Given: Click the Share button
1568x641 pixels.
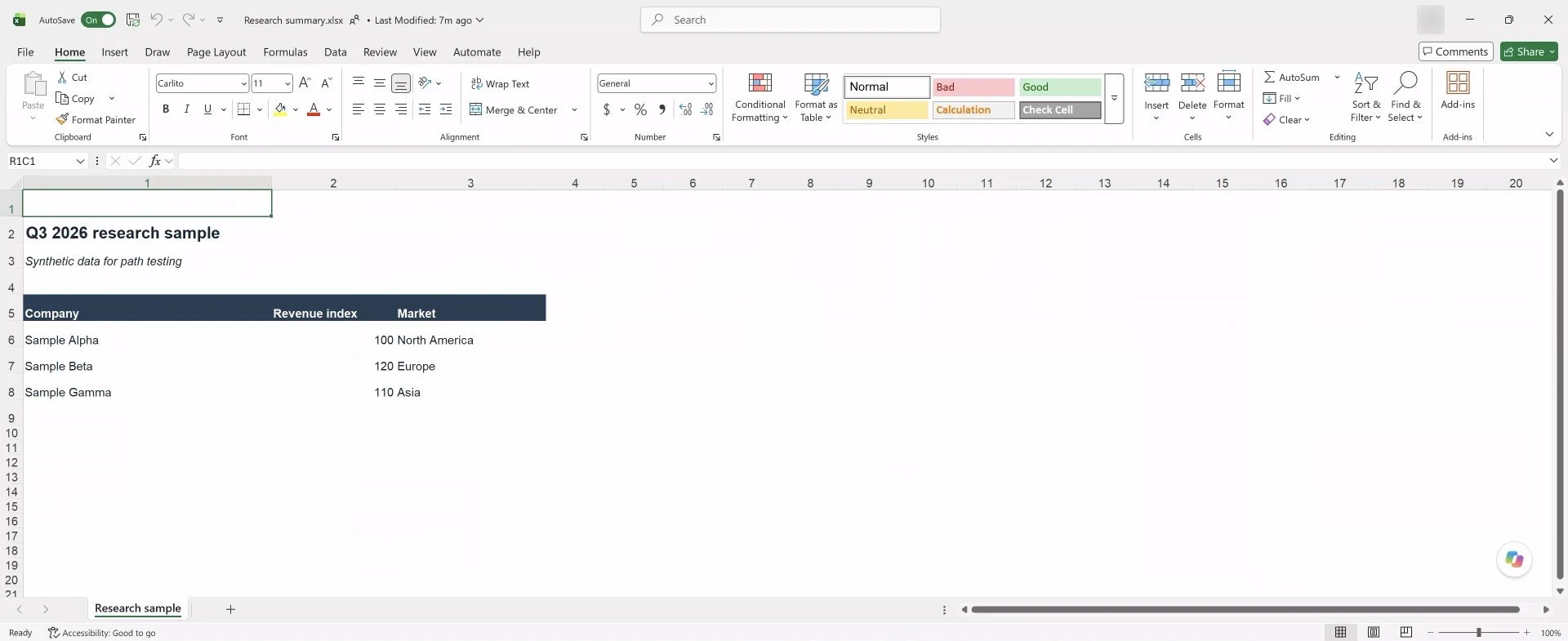Looking at the screenshot, I should click(1529, 51).
